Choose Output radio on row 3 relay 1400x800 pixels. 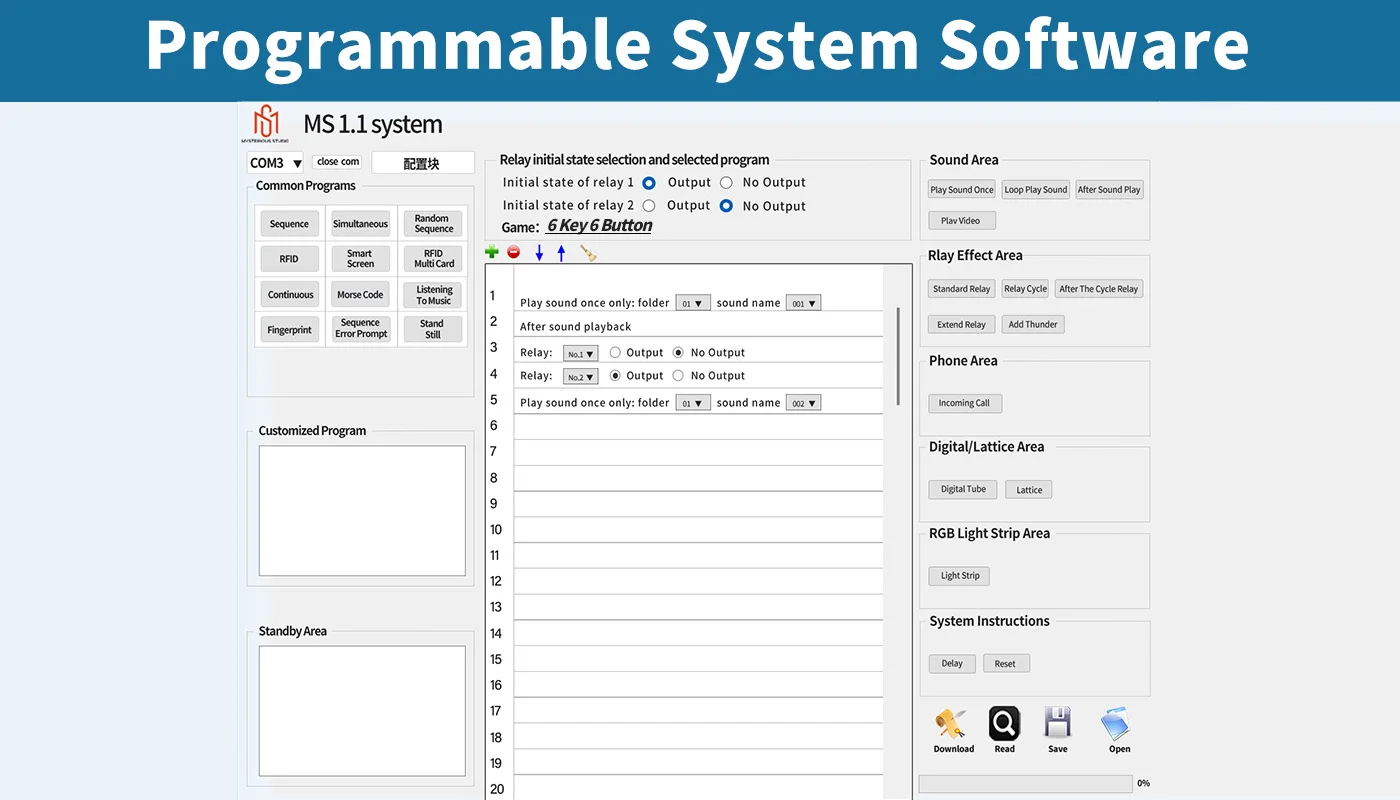(615, 353)
